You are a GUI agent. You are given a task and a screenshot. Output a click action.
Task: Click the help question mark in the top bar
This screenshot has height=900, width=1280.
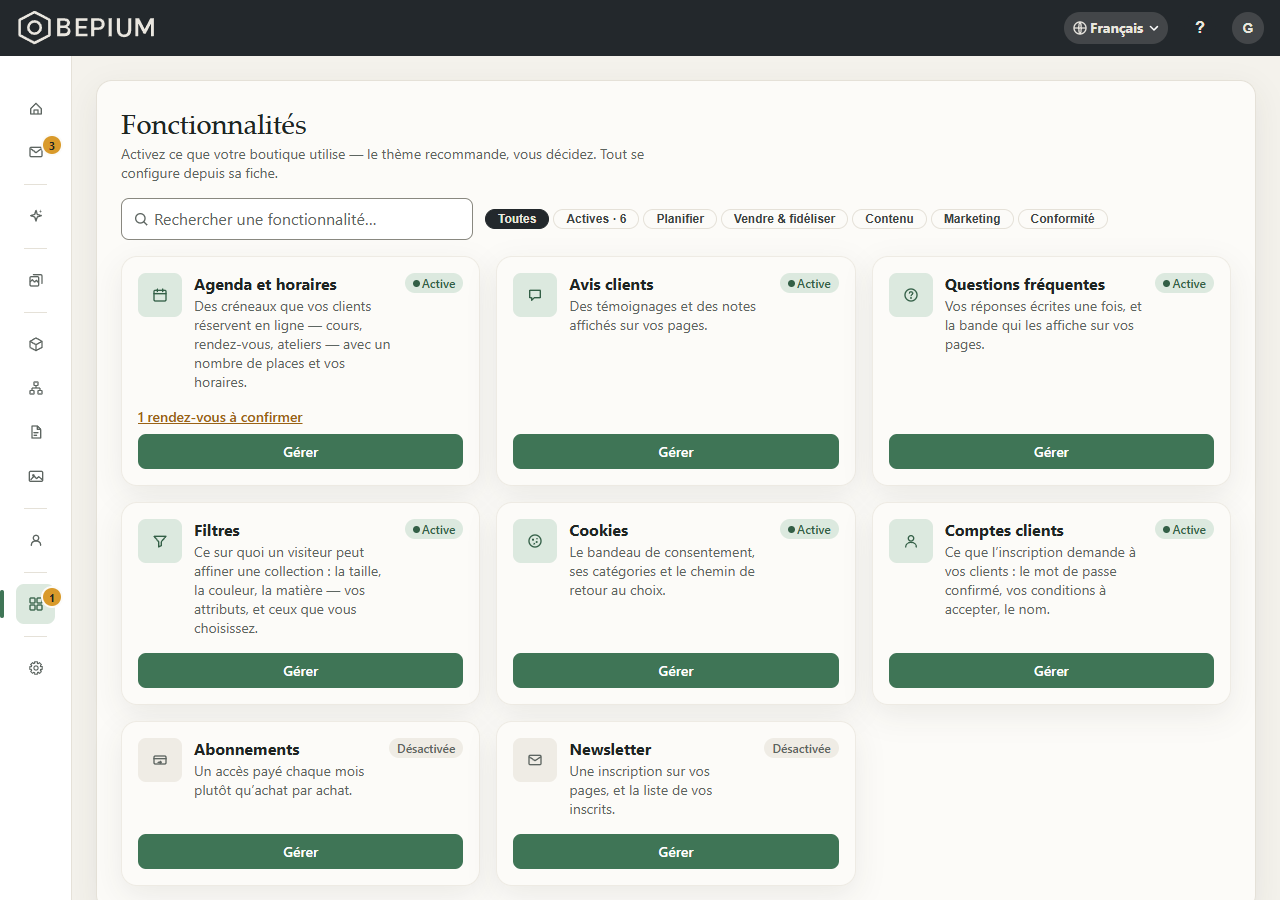[x=1200, y=28]
